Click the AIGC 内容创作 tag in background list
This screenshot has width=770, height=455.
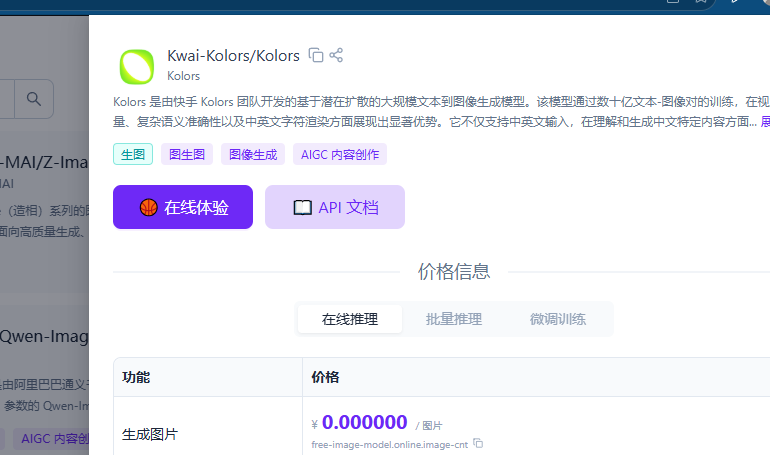coord(51,438)
